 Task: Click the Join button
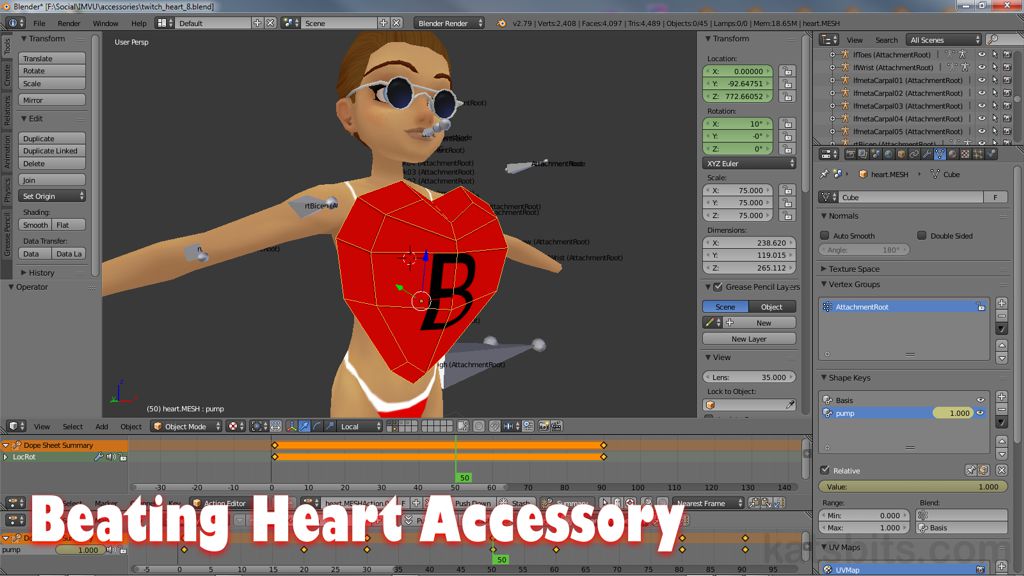[x=52, y=180]
